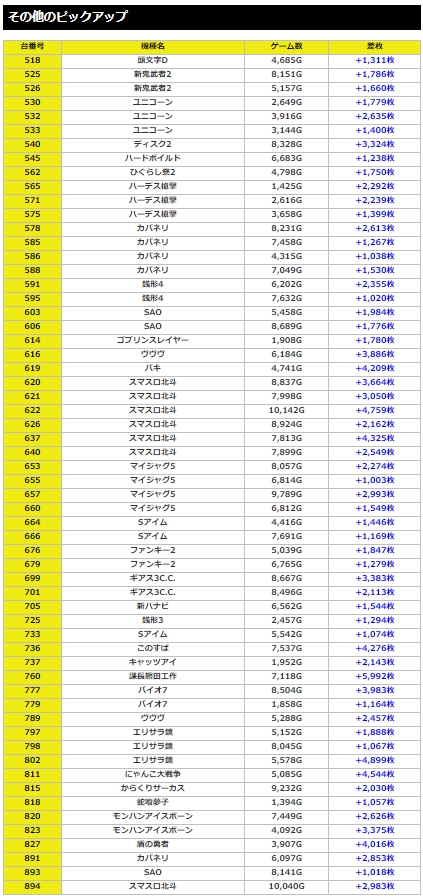Click difference value +4,899枚
Viewport: 423px width, 896px height.
pyautogui.click(x=374, y=760)
